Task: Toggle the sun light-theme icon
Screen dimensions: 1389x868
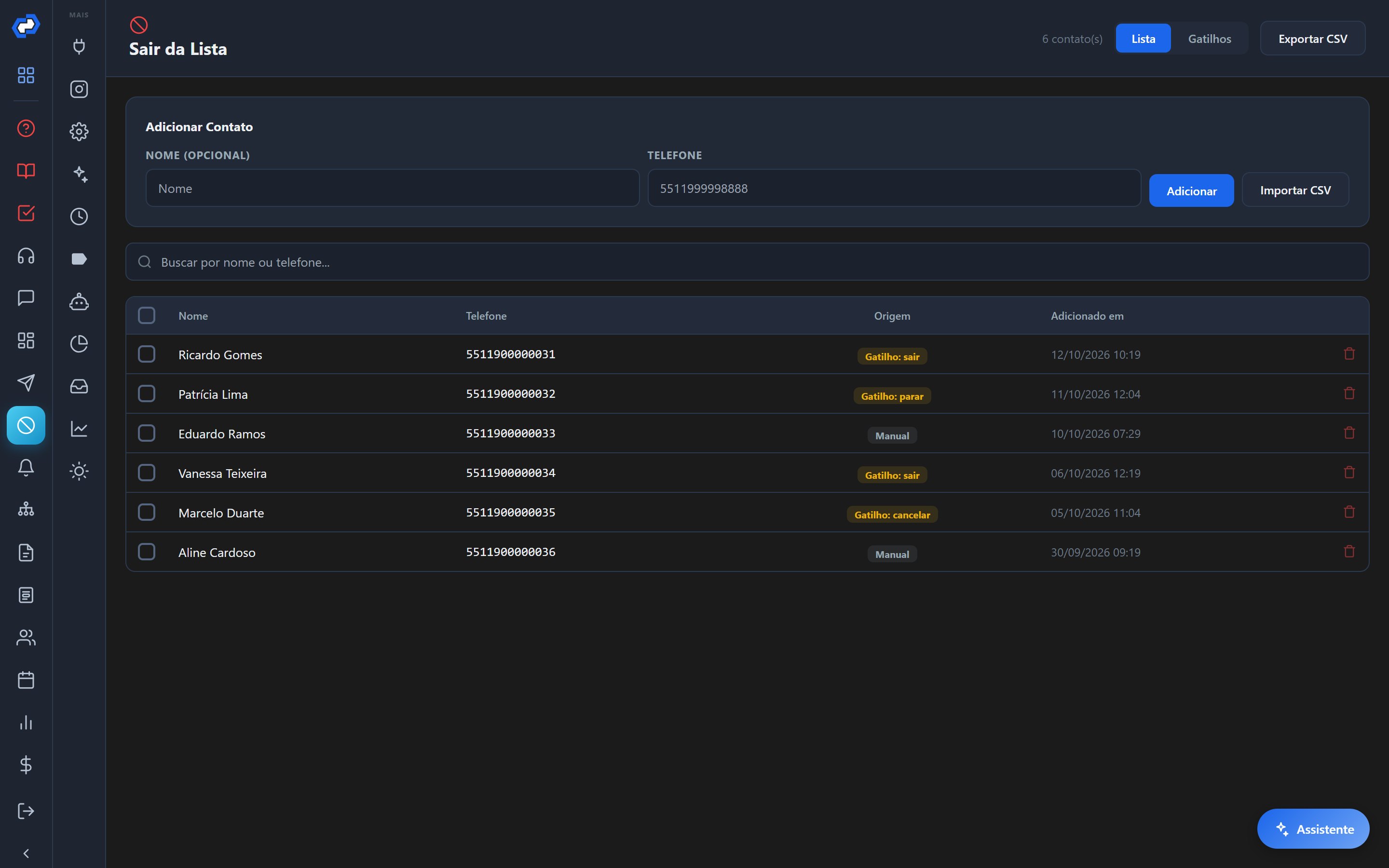Action: (79, 471)
